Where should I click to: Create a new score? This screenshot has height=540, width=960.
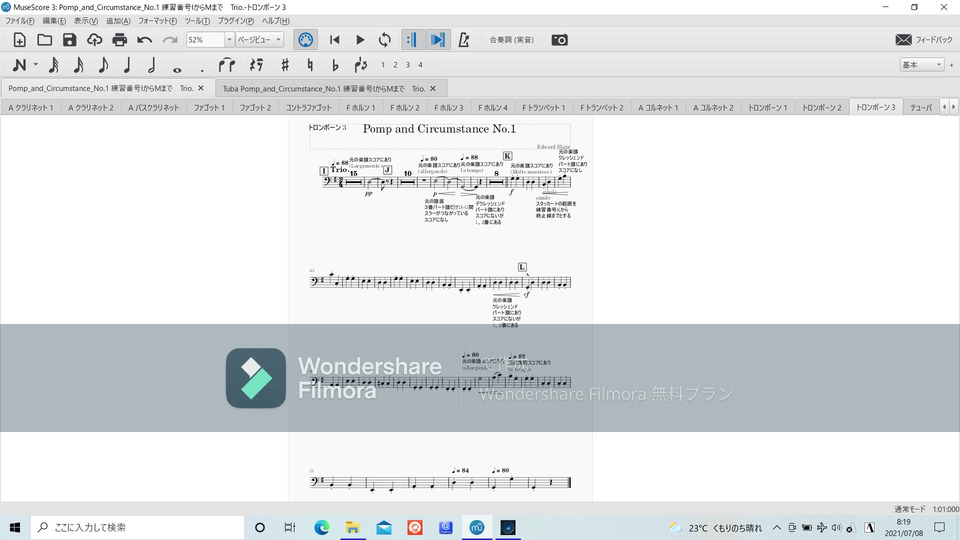pos(20,40)
